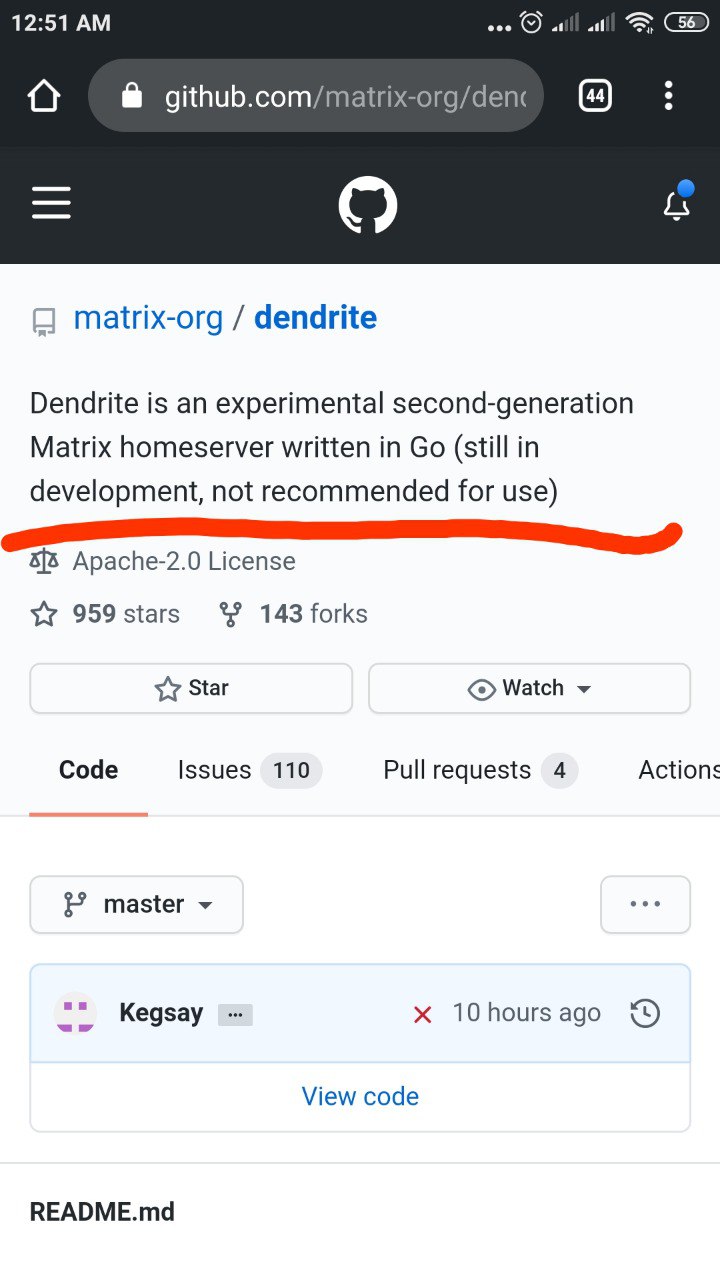Tap the View code link
This screenshot has width=720, height=1280.
click(x=360, y=1096)
